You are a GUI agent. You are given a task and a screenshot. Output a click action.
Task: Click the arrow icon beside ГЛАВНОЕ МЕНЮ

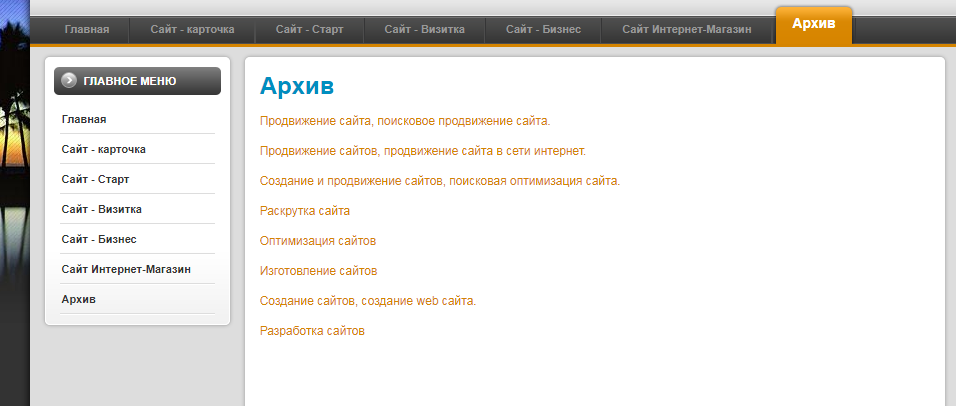(69, 81)
